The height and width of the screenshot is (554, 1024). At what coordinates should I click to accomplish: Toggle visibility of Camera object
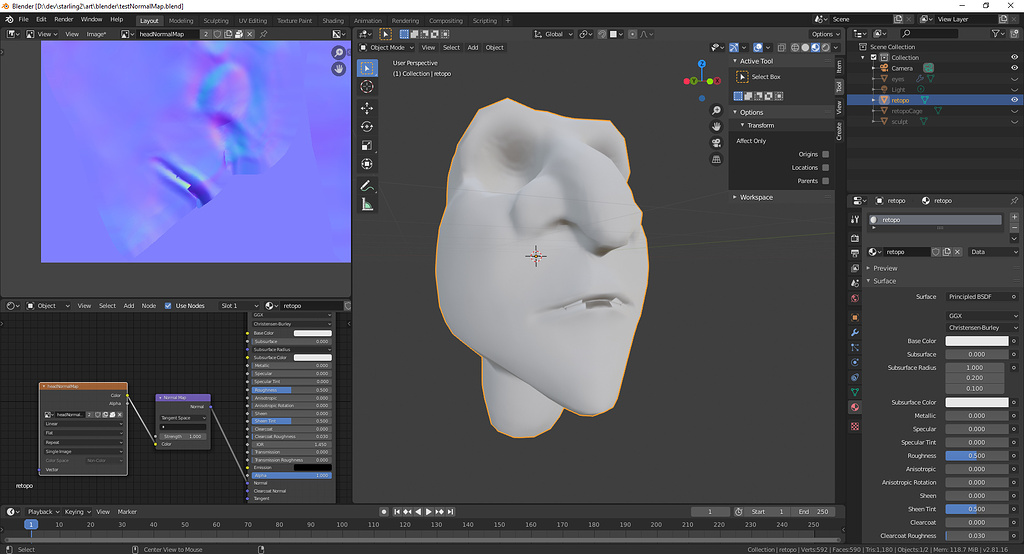1014,68
